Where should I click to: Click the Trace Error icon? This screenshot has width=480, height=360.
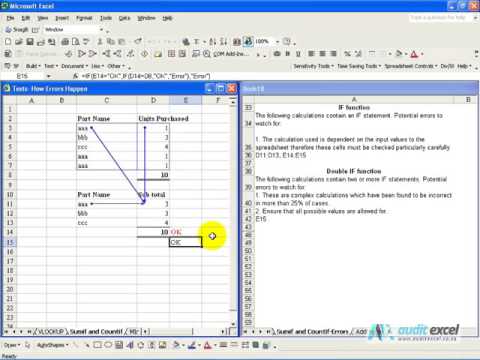point(144,54)
